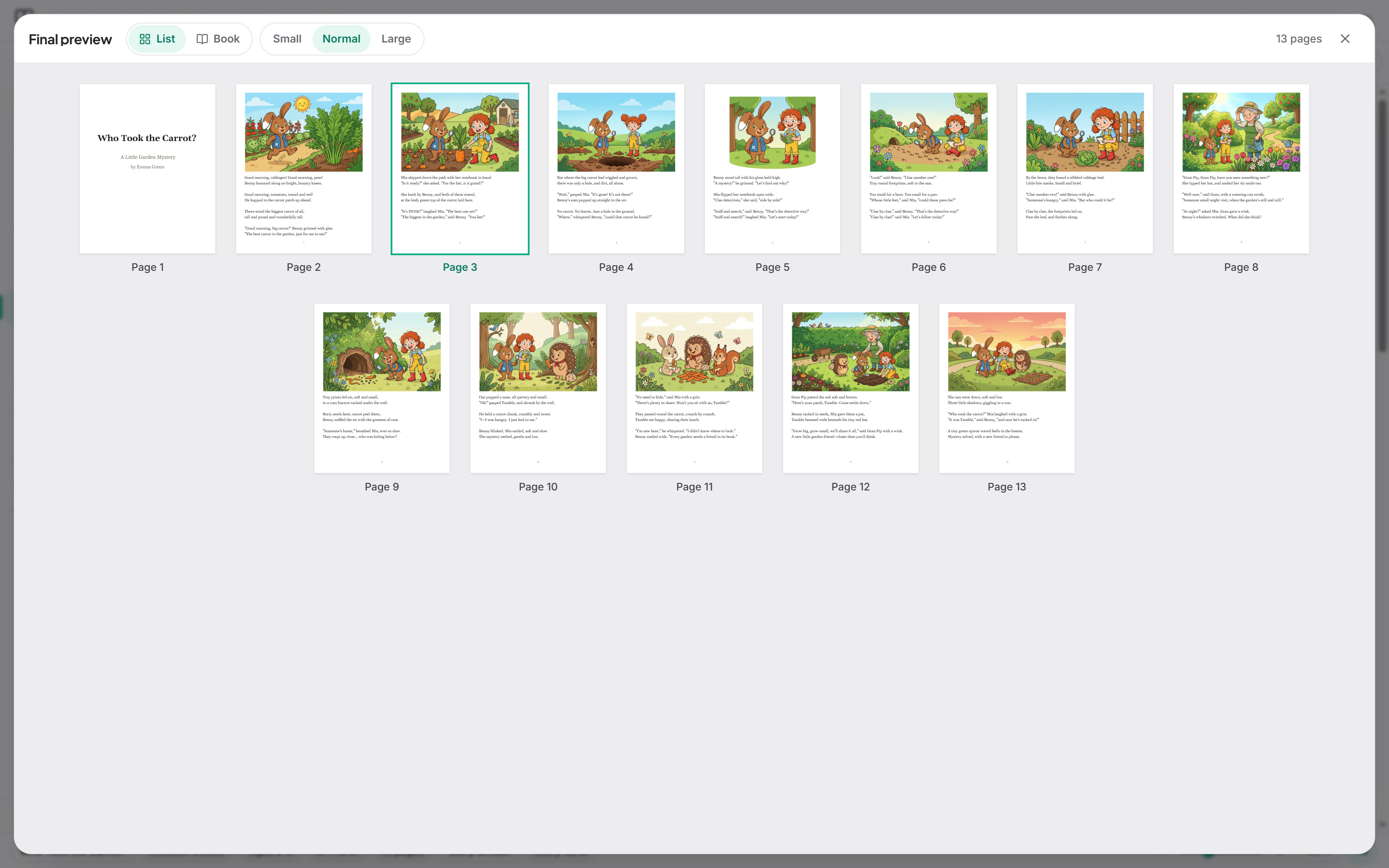Select Large thumbnail size

[396, 39]
